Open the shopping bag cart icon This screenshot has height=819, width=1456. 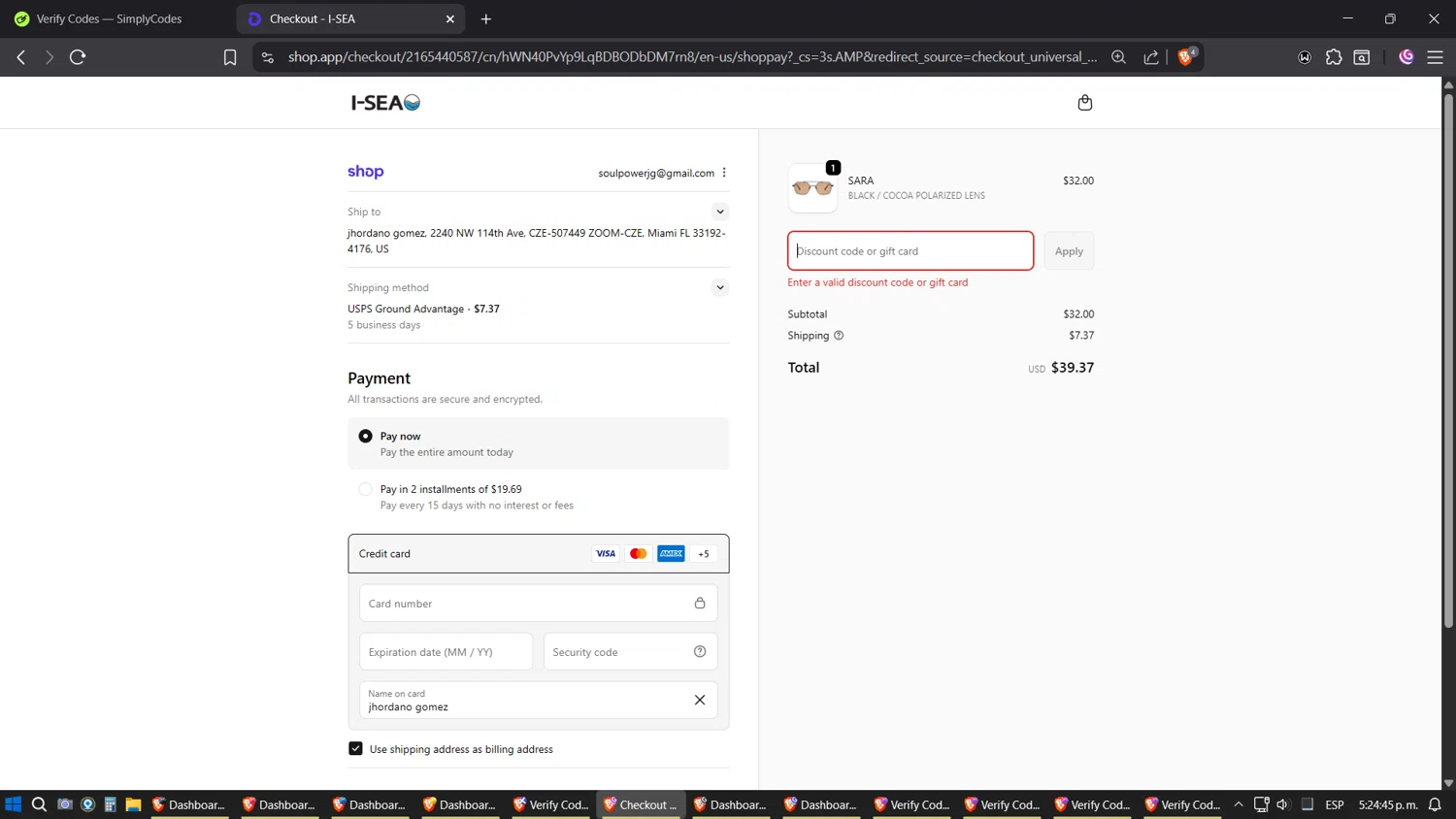1084,103
